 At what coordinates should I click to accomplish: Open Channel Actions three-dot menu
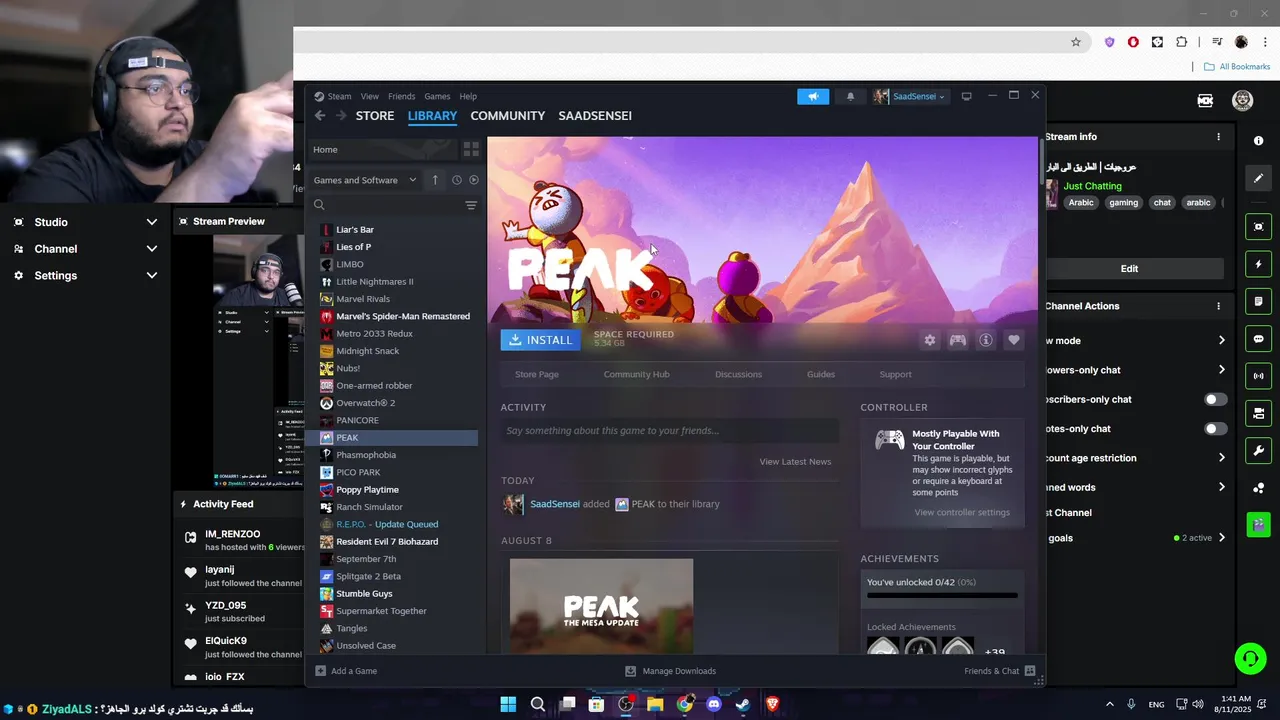[x=1218, y=306]
